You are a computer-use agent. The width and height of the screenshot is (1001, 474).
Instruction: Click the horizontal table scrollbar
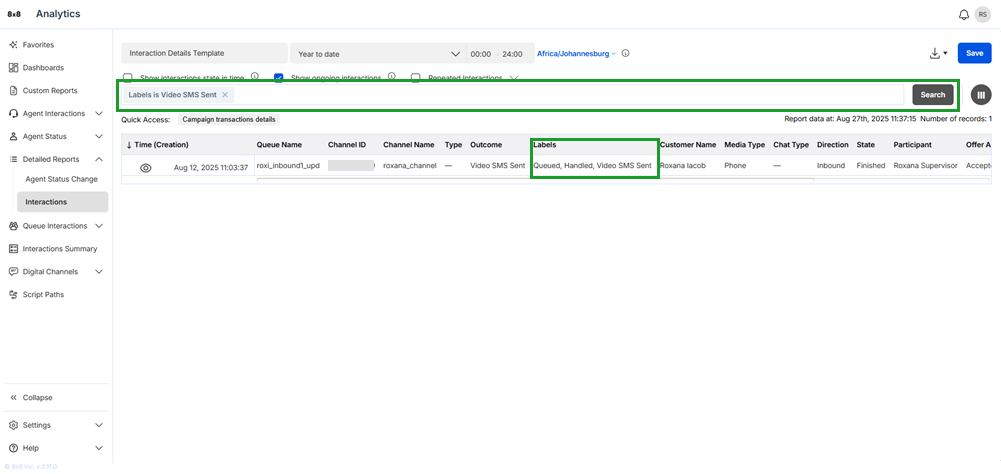click(535, 180)
